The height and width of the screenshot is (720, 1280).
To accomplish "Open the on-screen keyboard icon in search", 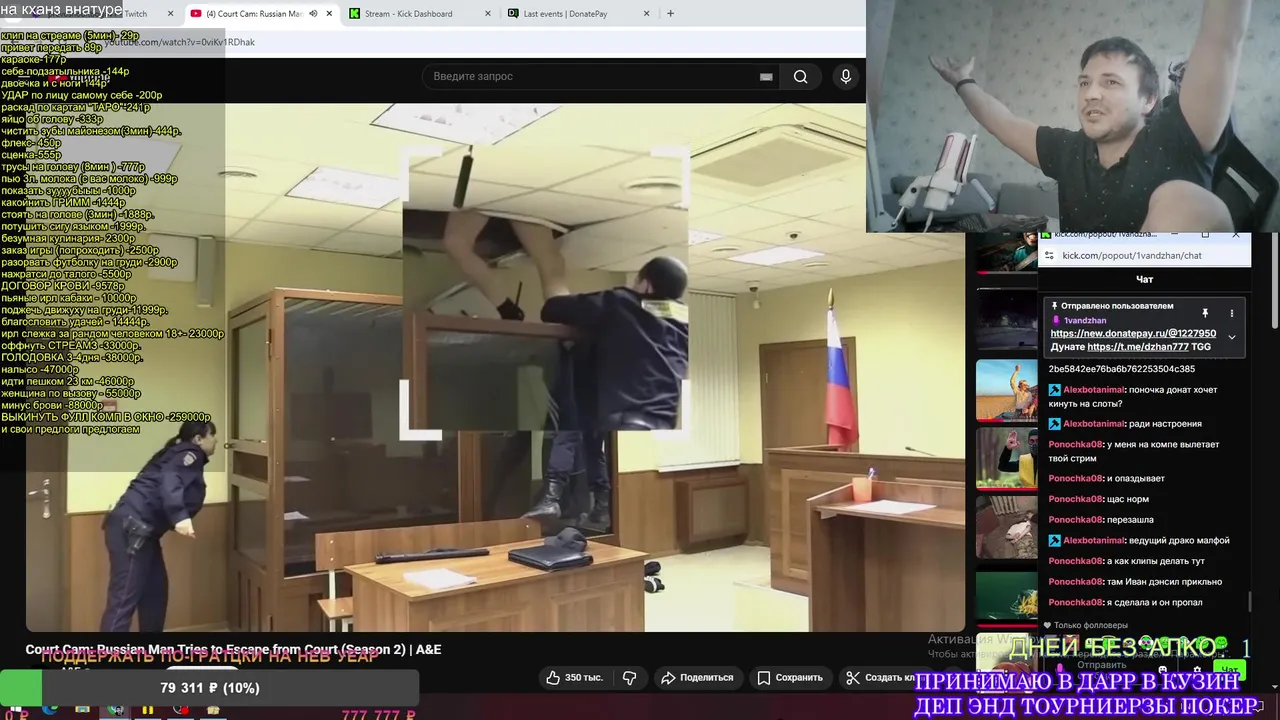I will [x=766, y=76].
